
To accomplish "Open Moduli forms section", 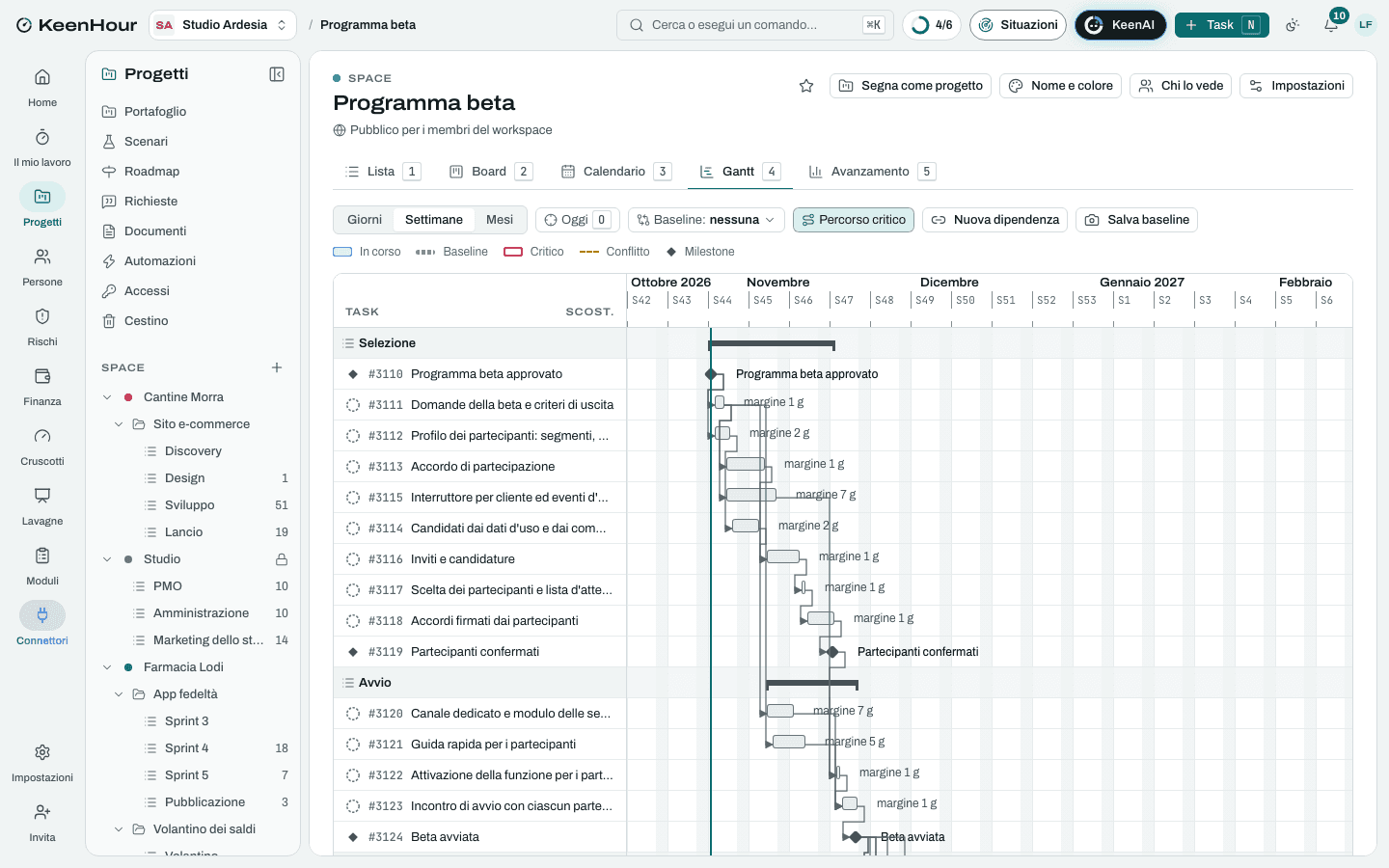I will 42,566.
